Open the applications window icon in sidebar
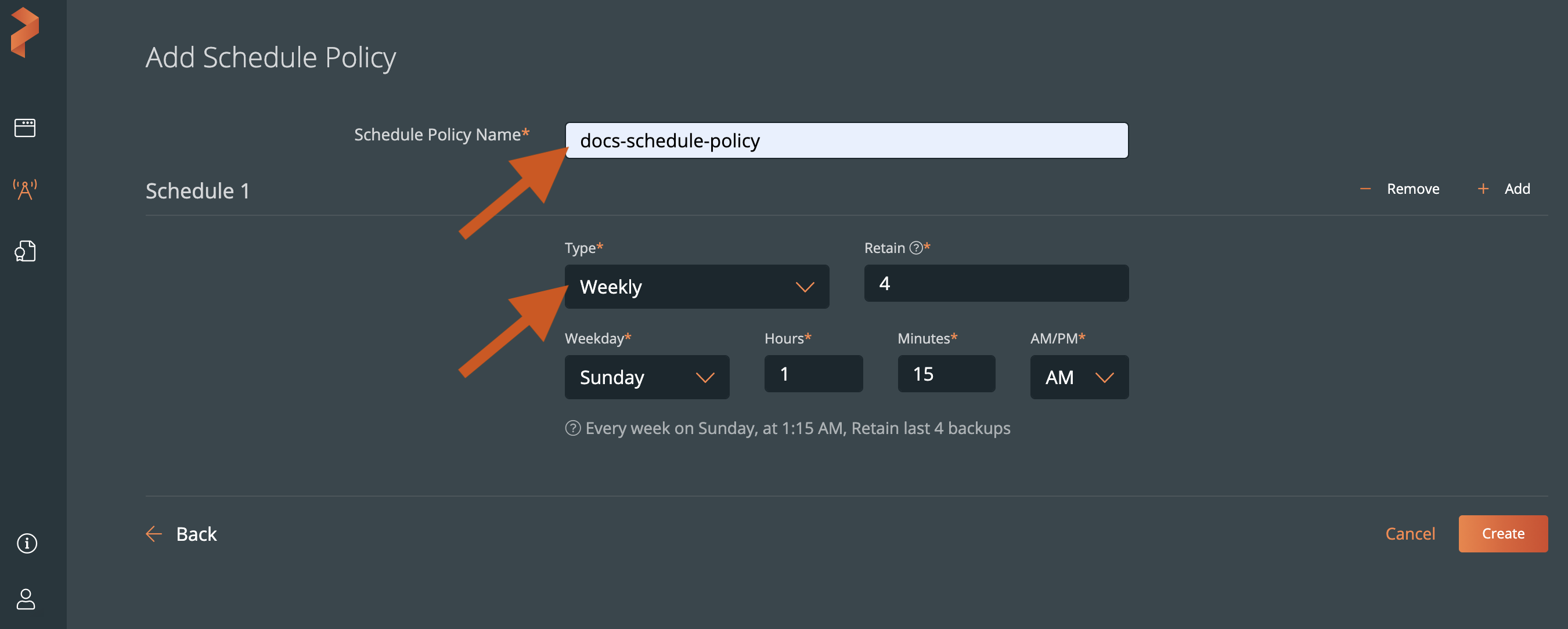Screen dimensions: 1568x629 (x=25, y=128)
